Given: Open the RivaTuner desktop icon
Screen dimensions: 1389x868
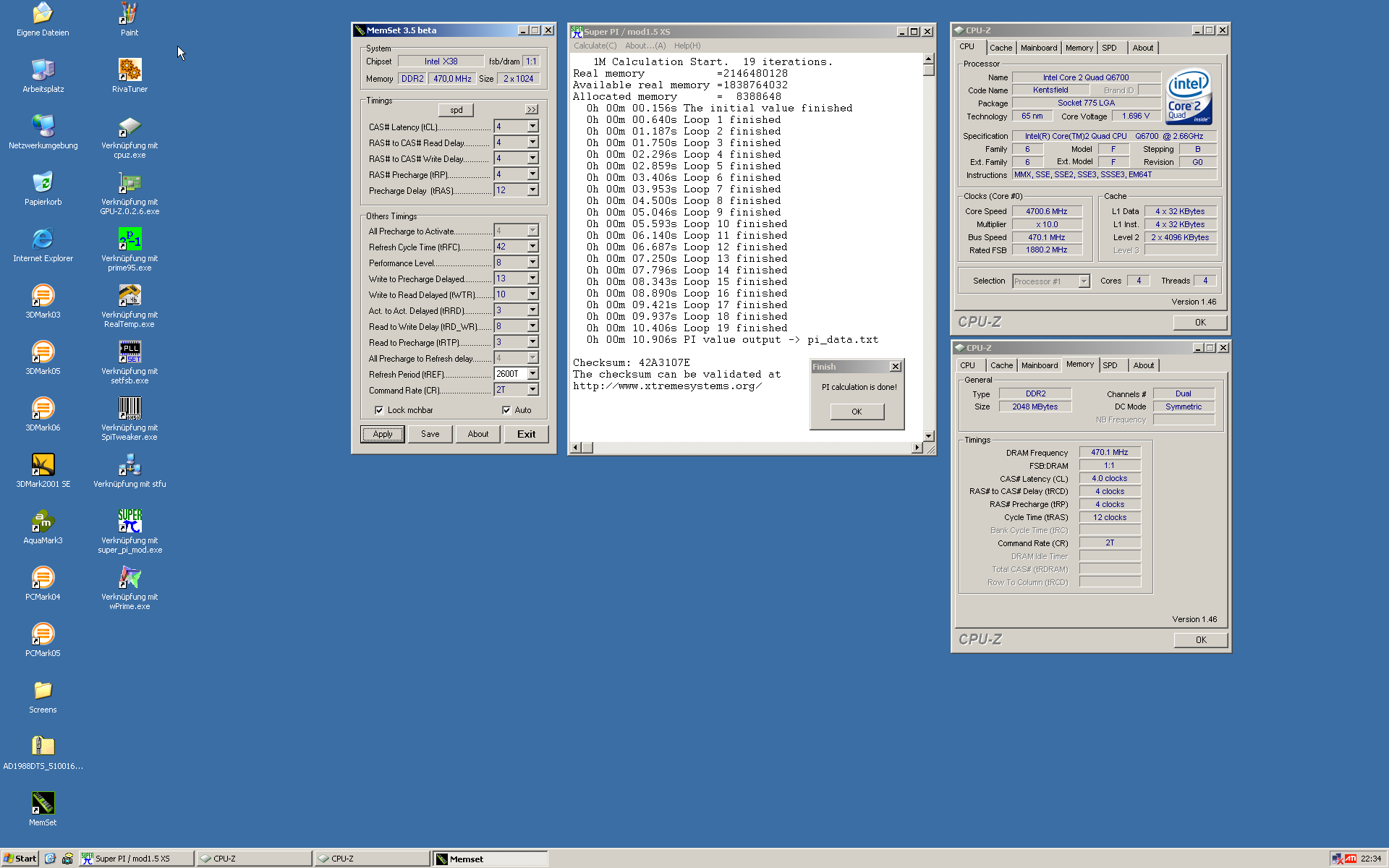Looking at the screenshot, I should tap(129, 70).
